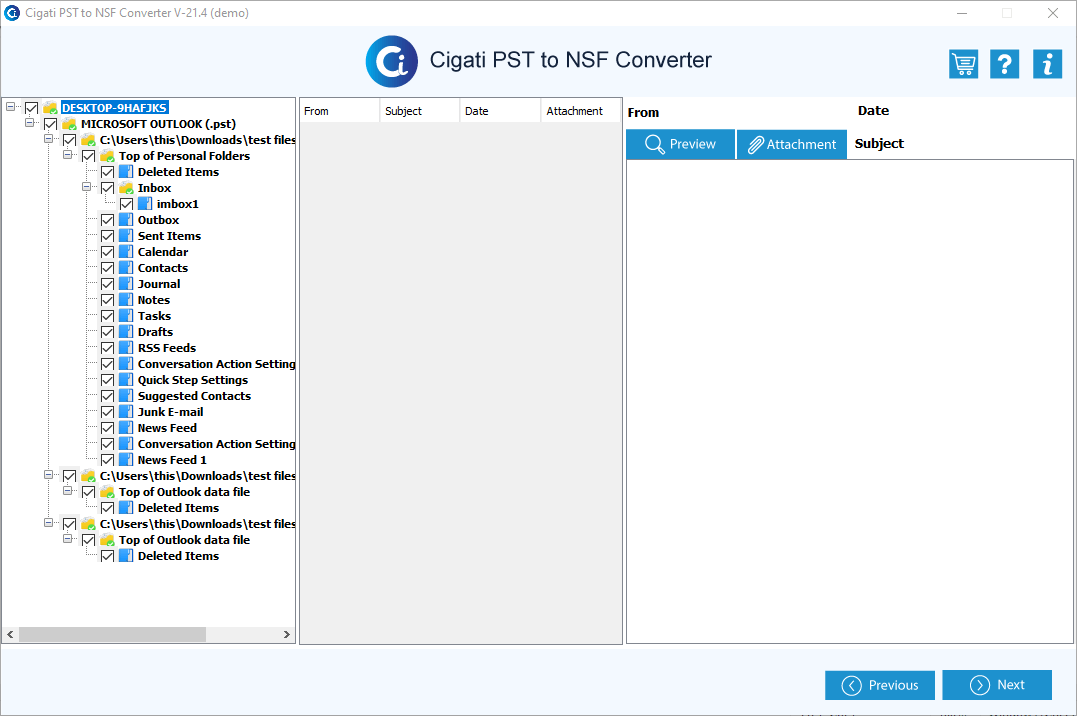
Task: Open the shopping cart purchase icon
Action: (x=964, y=65)
